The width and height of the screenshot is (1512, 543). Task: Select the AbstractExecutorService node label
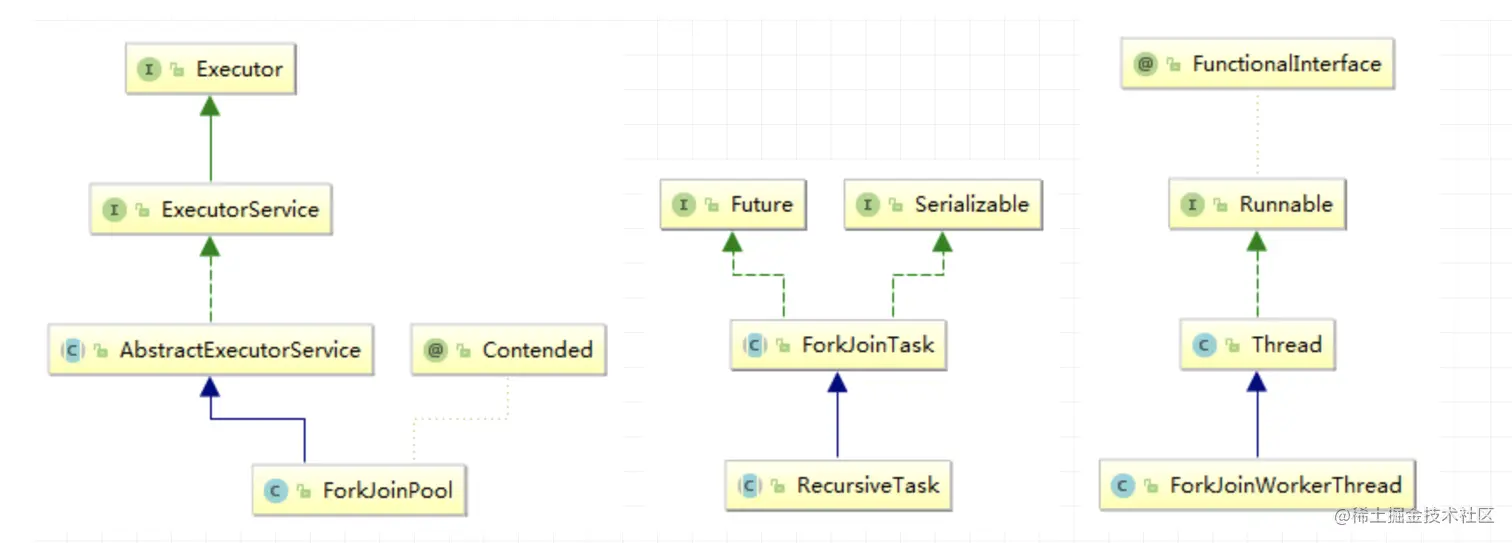(240, 350)
